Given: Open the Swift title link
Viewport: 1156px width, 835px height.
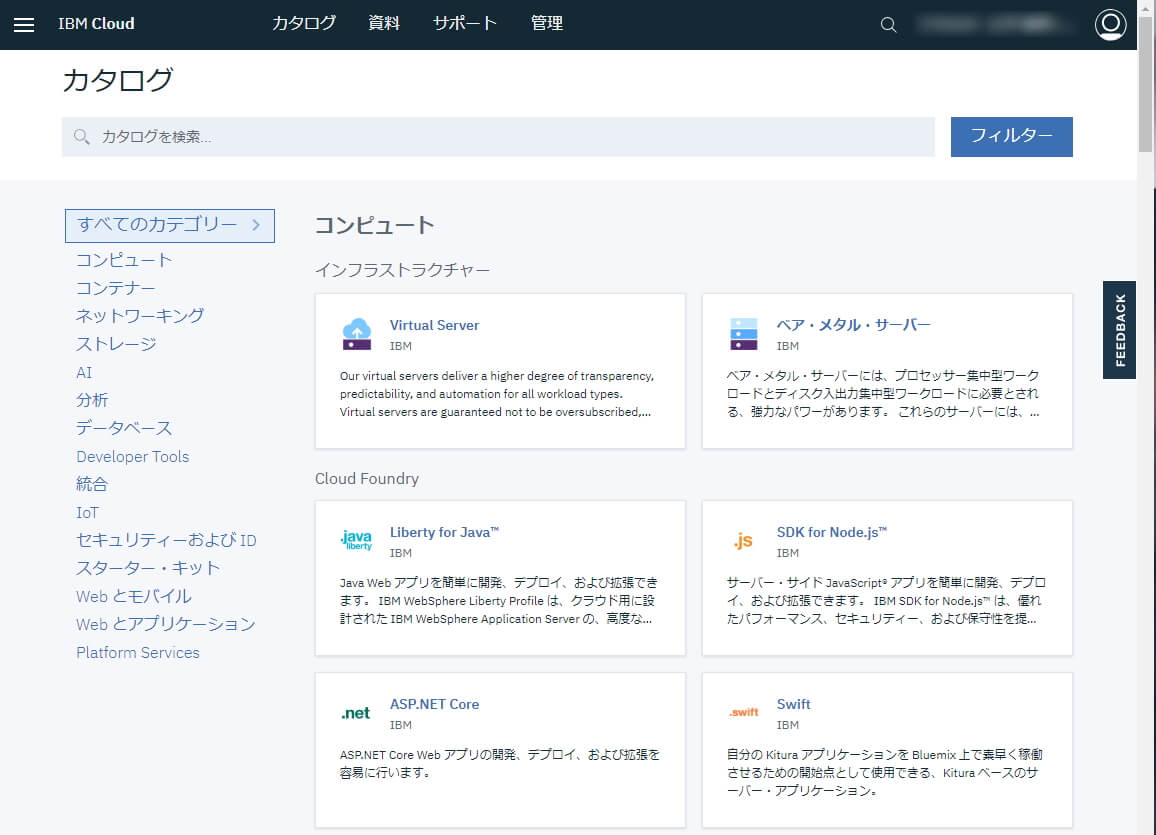Looking at the screenshot, I should [793, 704].
